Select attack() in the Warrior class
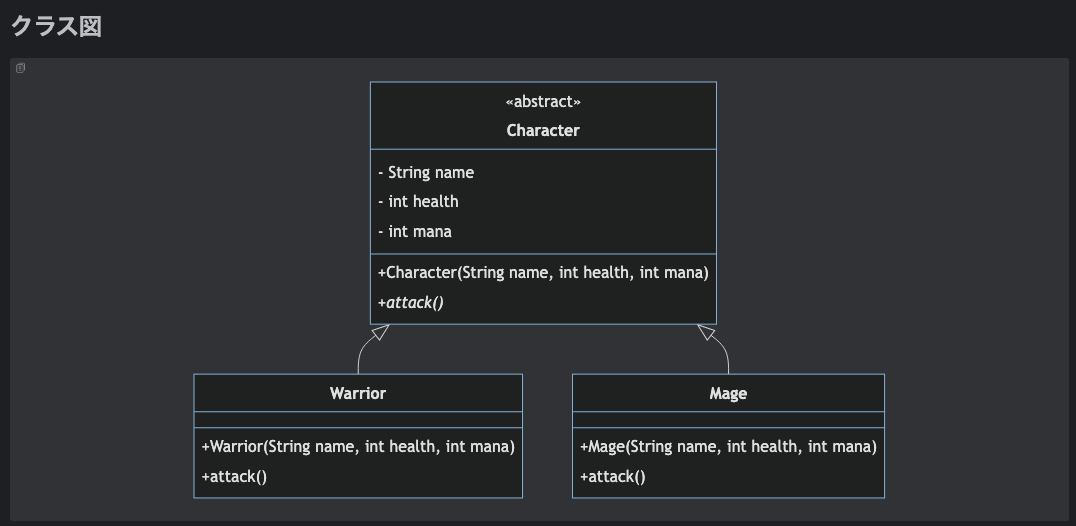This screenshot has width=1076, height=526. point(234,476)
